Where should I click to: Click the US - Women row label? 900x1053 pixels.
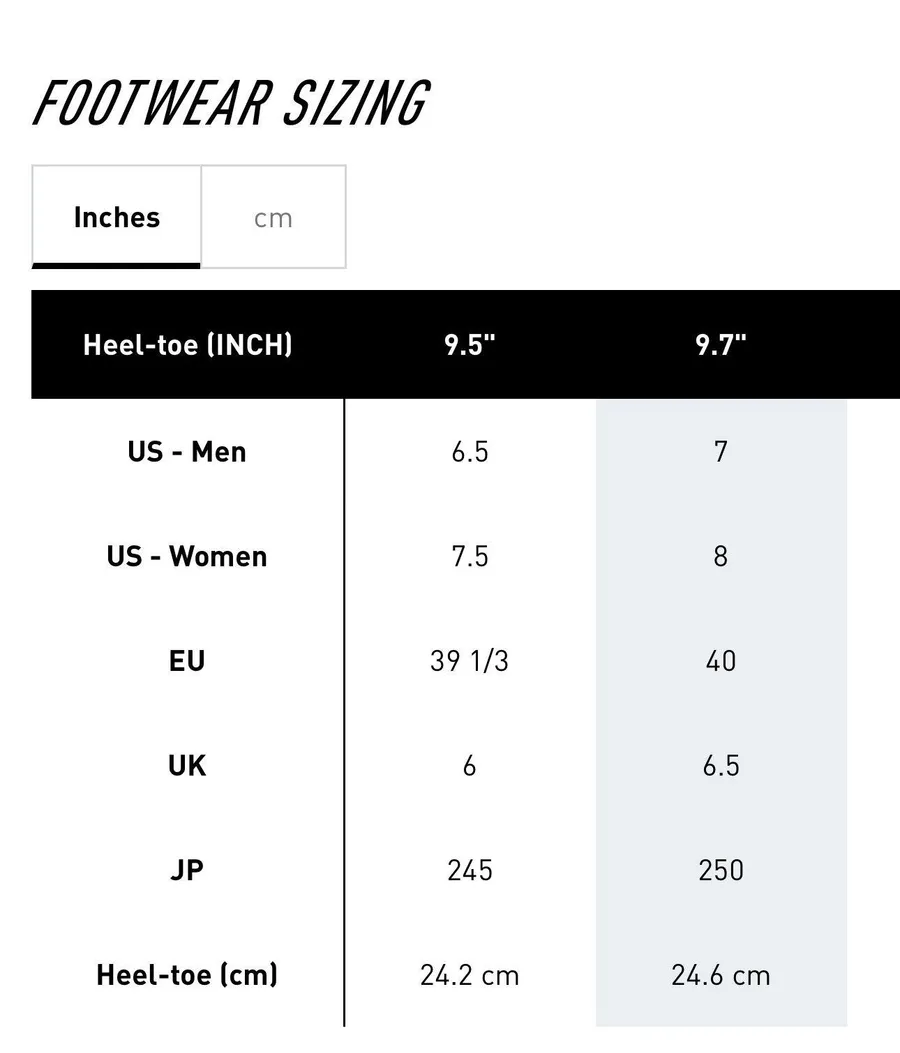187,556
